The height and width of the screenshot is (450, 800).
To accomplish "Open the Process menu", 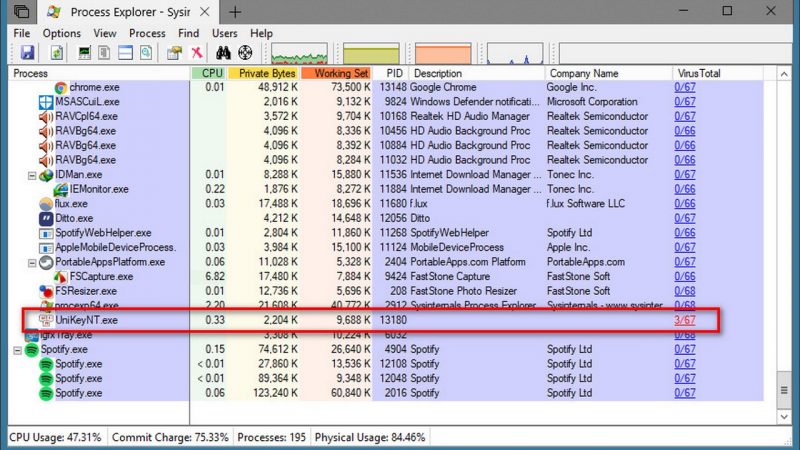I will [x=147, y=33].
